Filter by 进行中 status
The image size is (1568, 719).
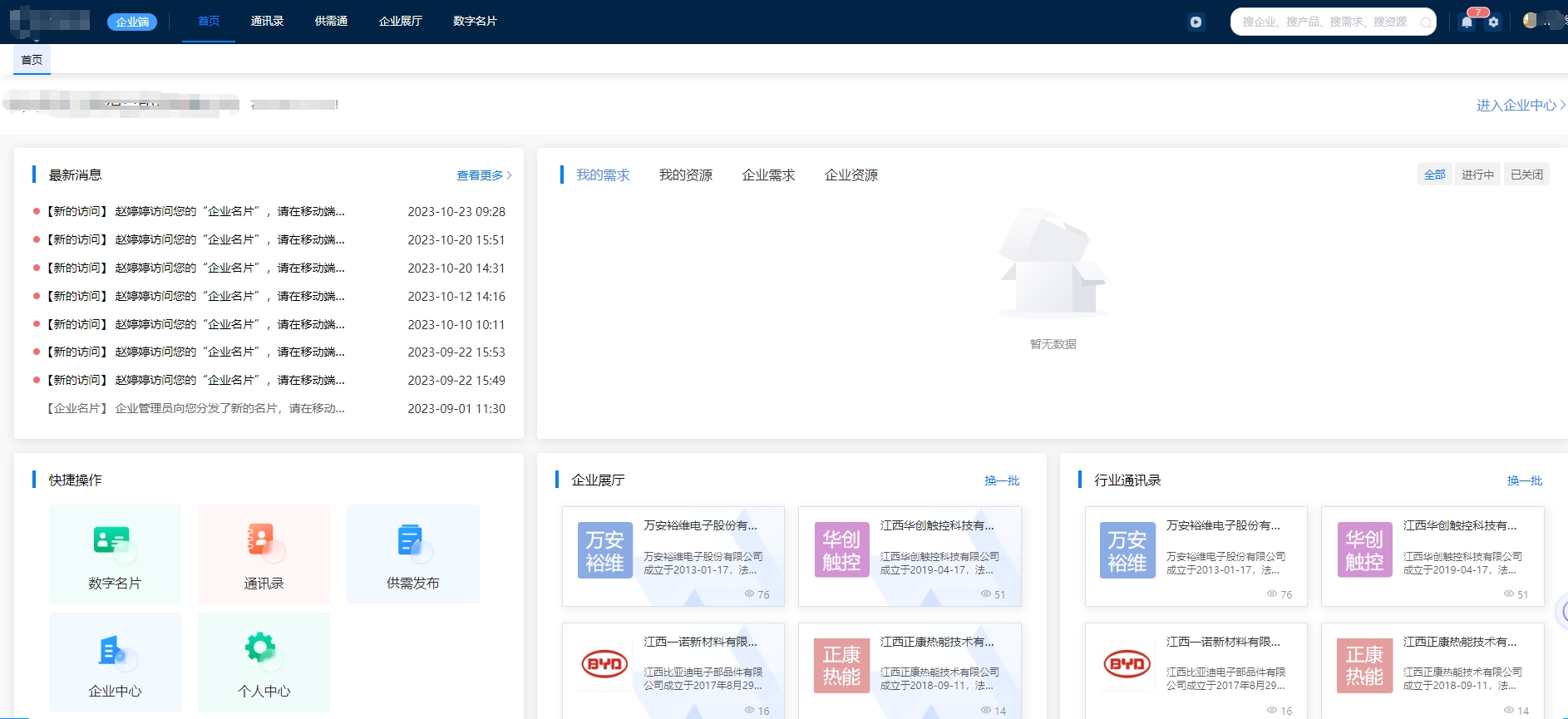coord(1477,175)
